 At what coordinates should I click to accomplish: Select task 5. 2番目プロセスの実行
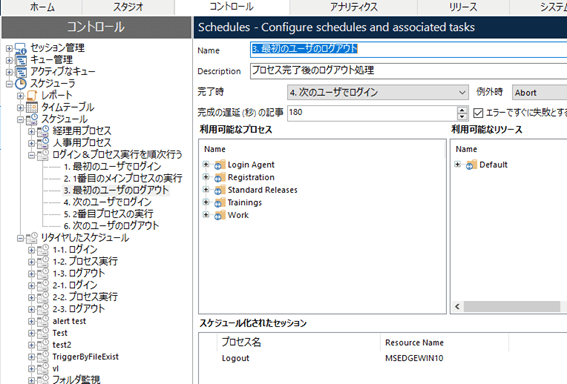(x=108, y=214)
